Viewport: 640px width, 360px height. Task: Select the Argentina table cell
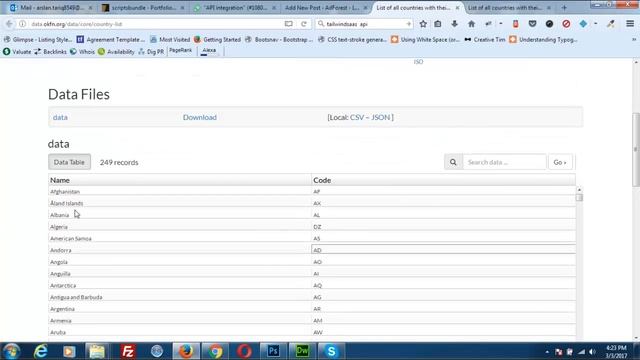point(180,309)
